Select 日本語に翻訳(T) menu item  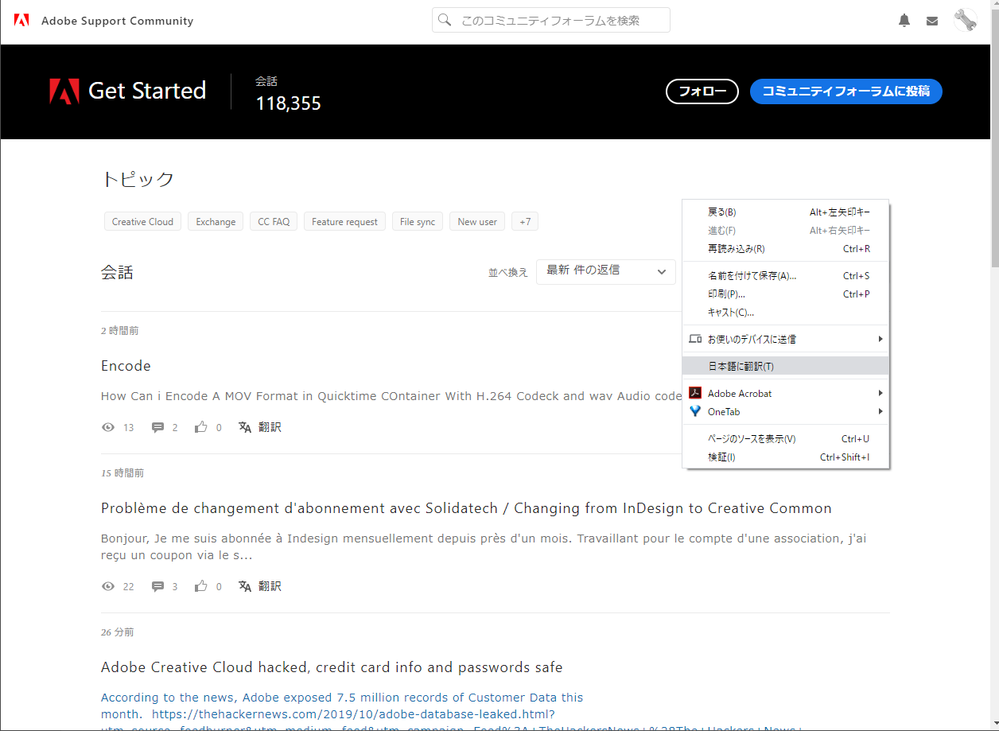[785, 366]
